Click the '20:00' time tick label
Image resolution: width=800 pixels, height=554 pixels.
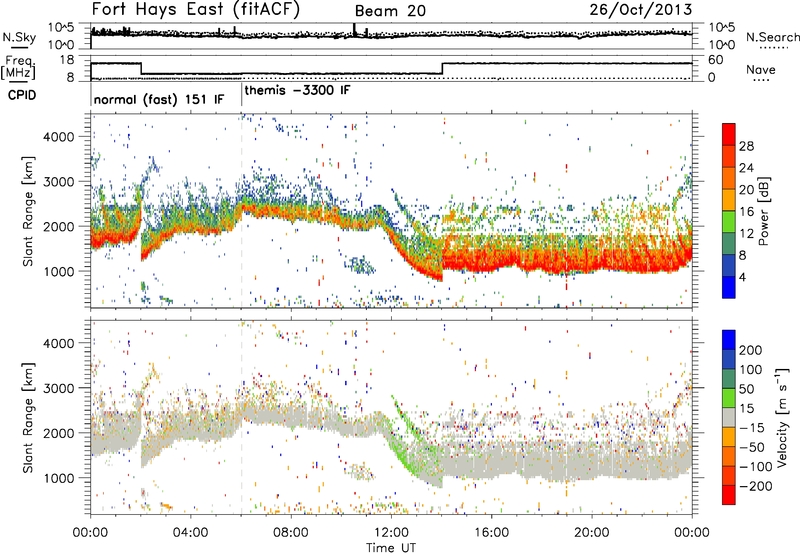tap(592, 533)
